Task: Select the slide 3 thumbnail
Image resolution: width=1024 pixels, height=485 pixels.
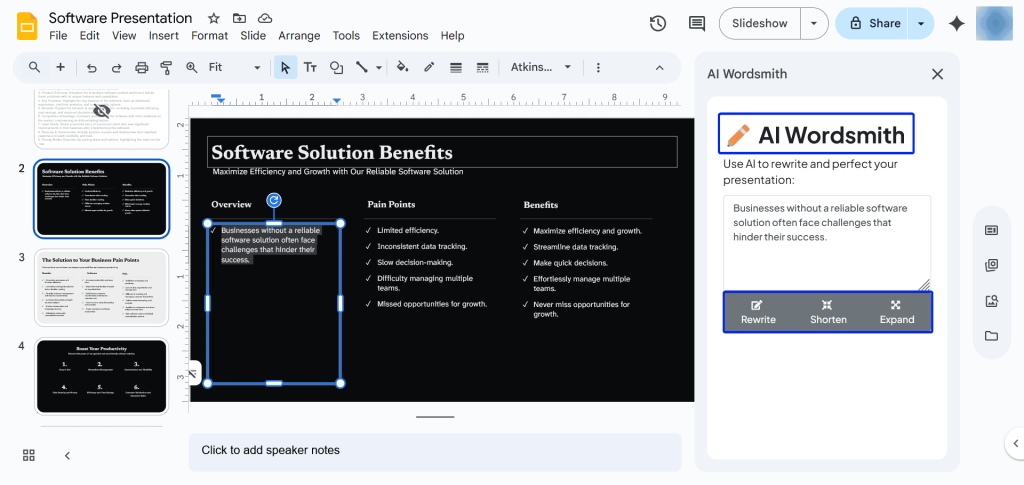Action: click(x=102, y=286)
